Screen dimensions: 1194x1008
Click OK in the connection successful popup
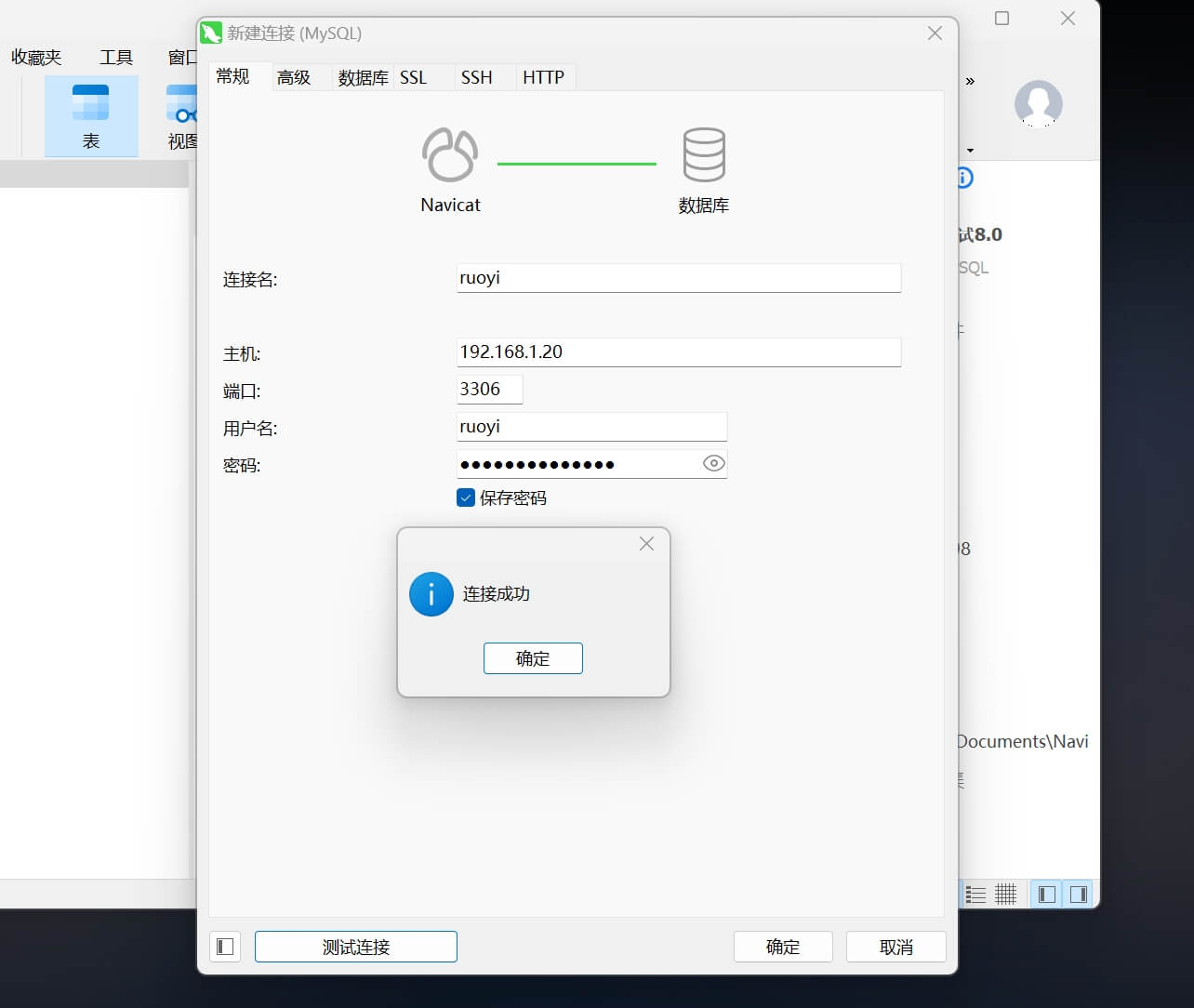click(533, 658)
